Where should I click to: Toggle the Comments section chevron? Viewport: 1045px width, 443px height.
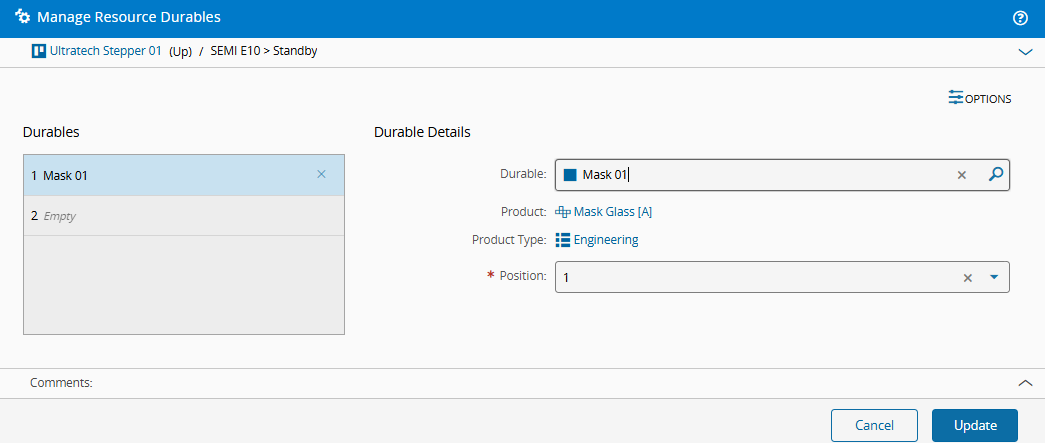pos(1026,383)
